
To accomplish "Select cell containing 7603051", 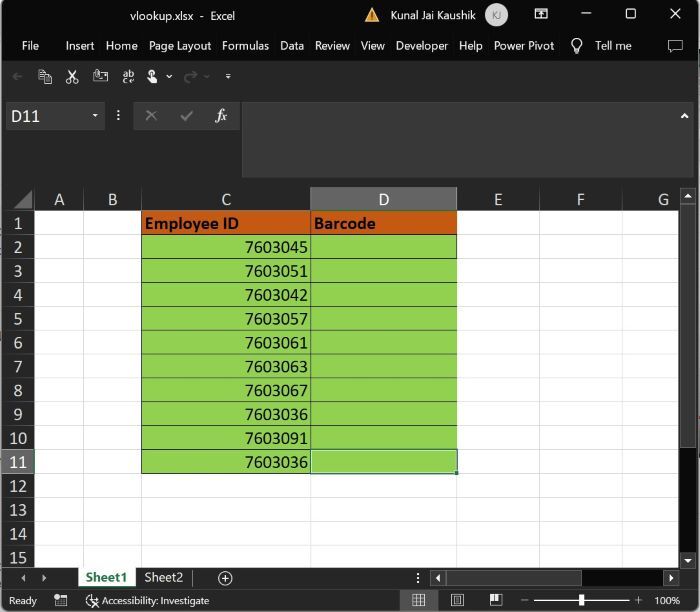I will point(226,271).
